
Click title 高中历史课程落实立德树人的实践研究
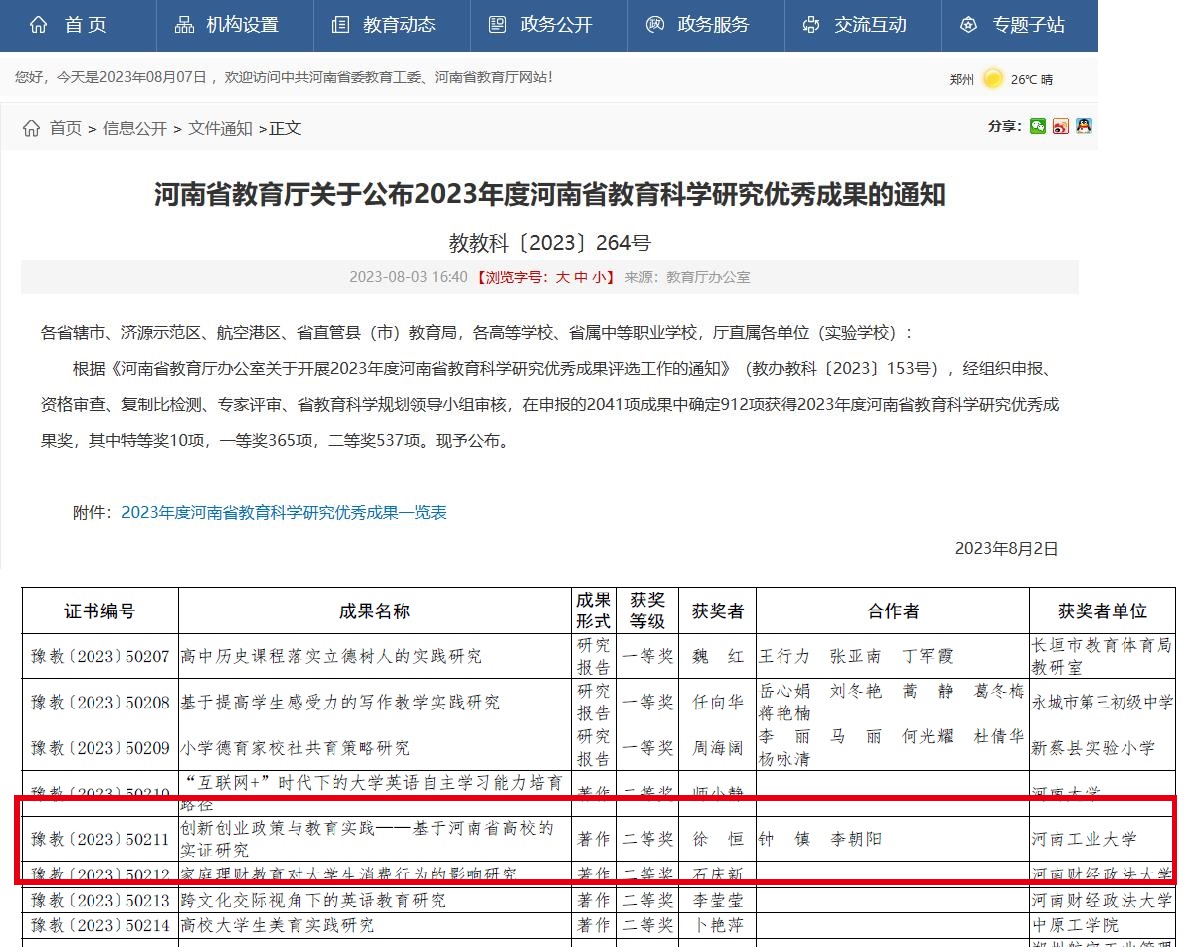331,656
